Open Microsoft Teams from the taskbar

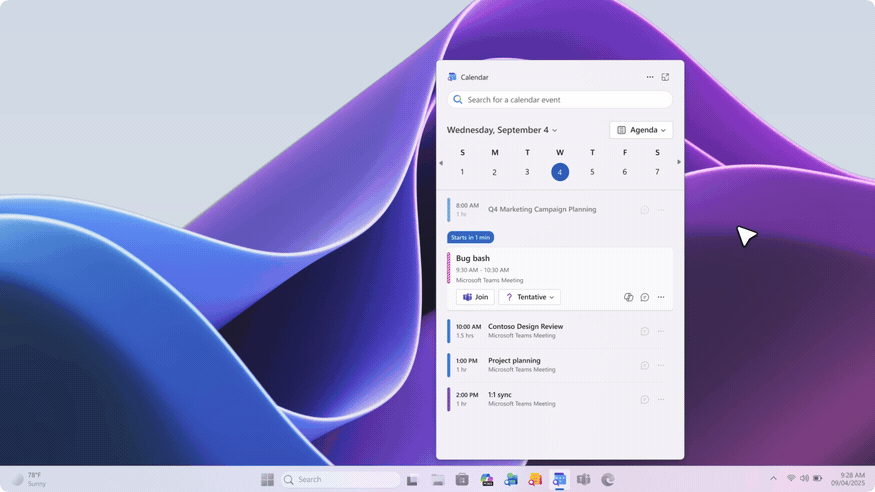pyautogui.click(x=583, y=479)
